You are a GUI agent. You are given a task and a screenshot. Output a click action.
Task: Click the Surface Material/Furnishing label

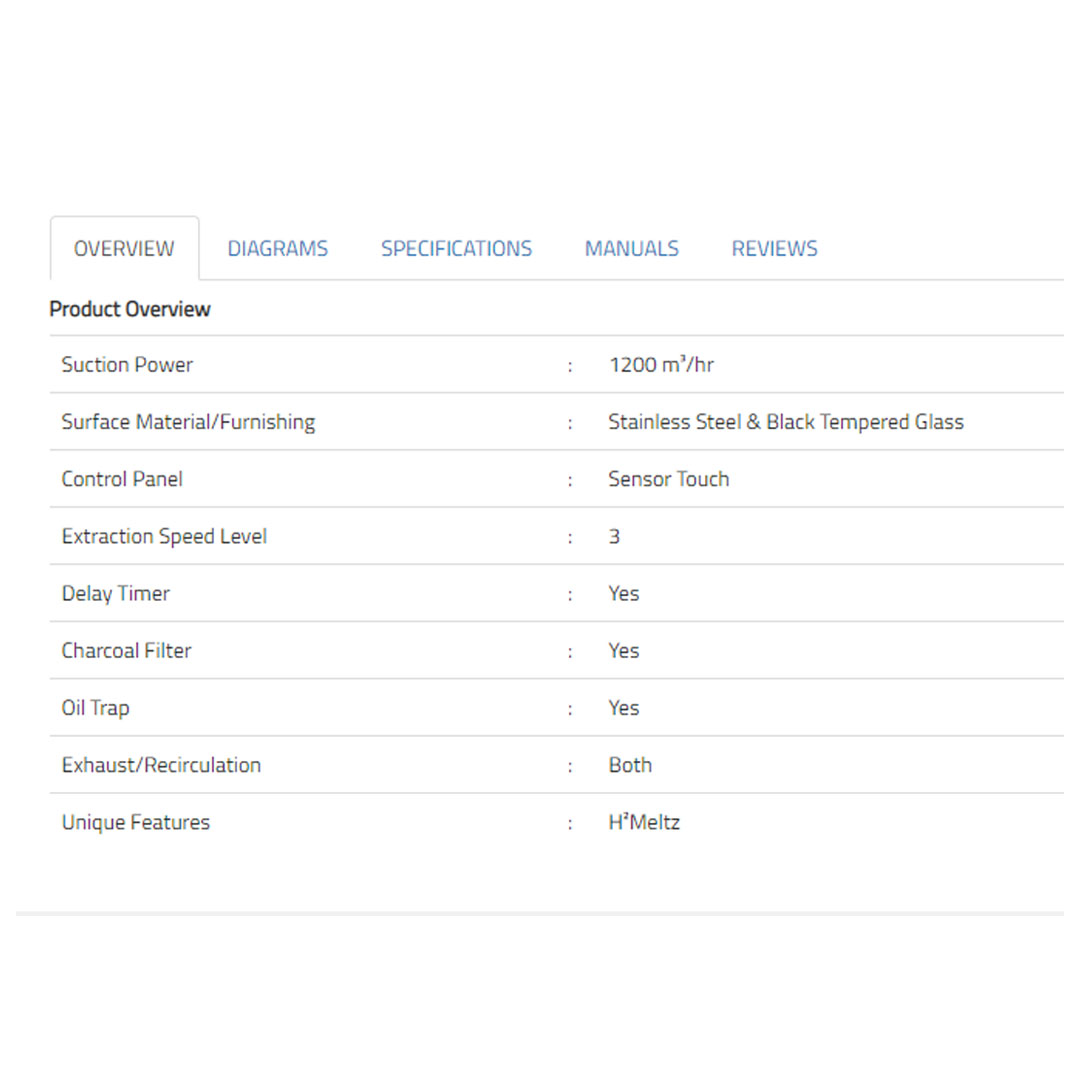[188, 422]
